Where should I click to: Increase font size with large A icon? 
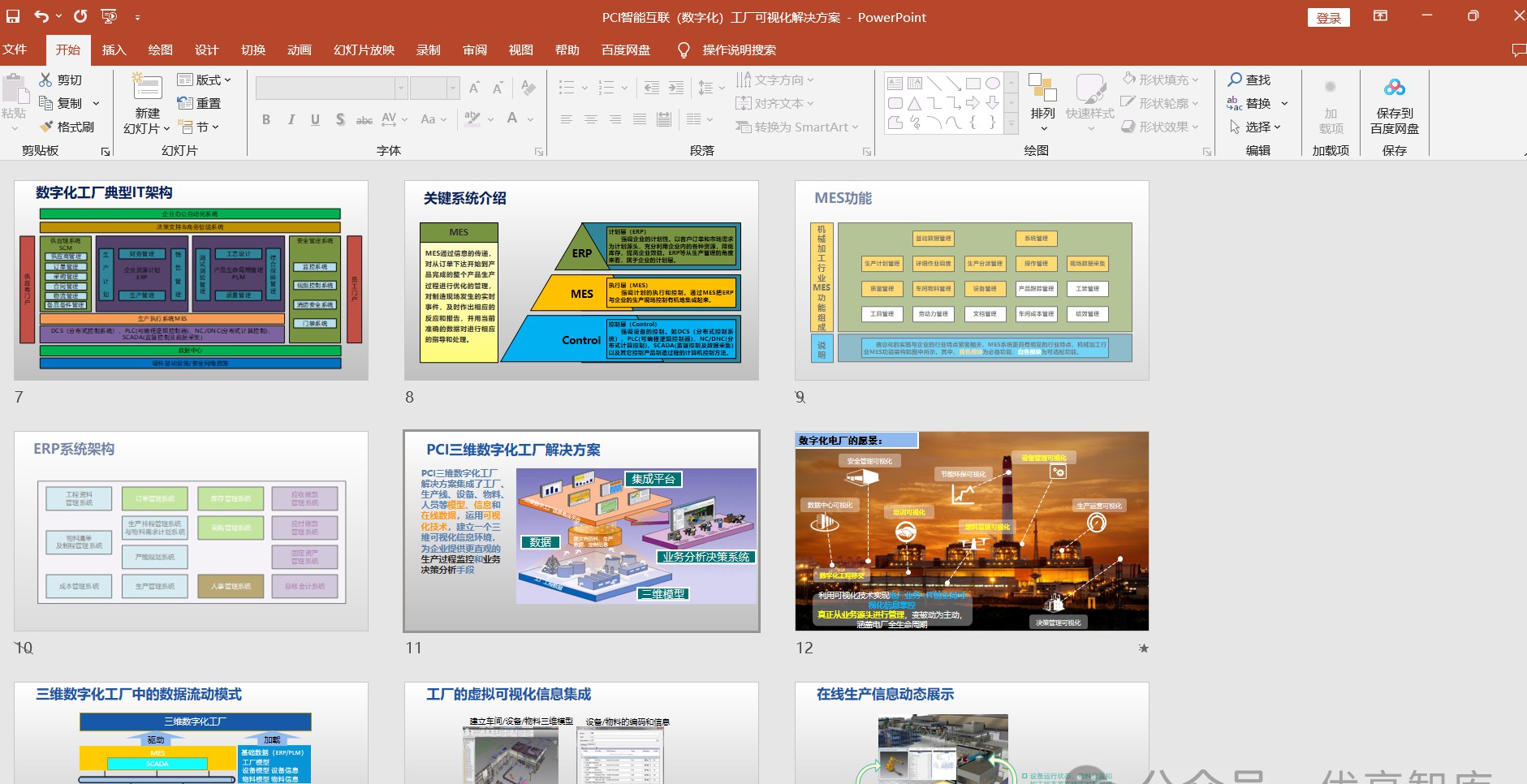(474, 88)
